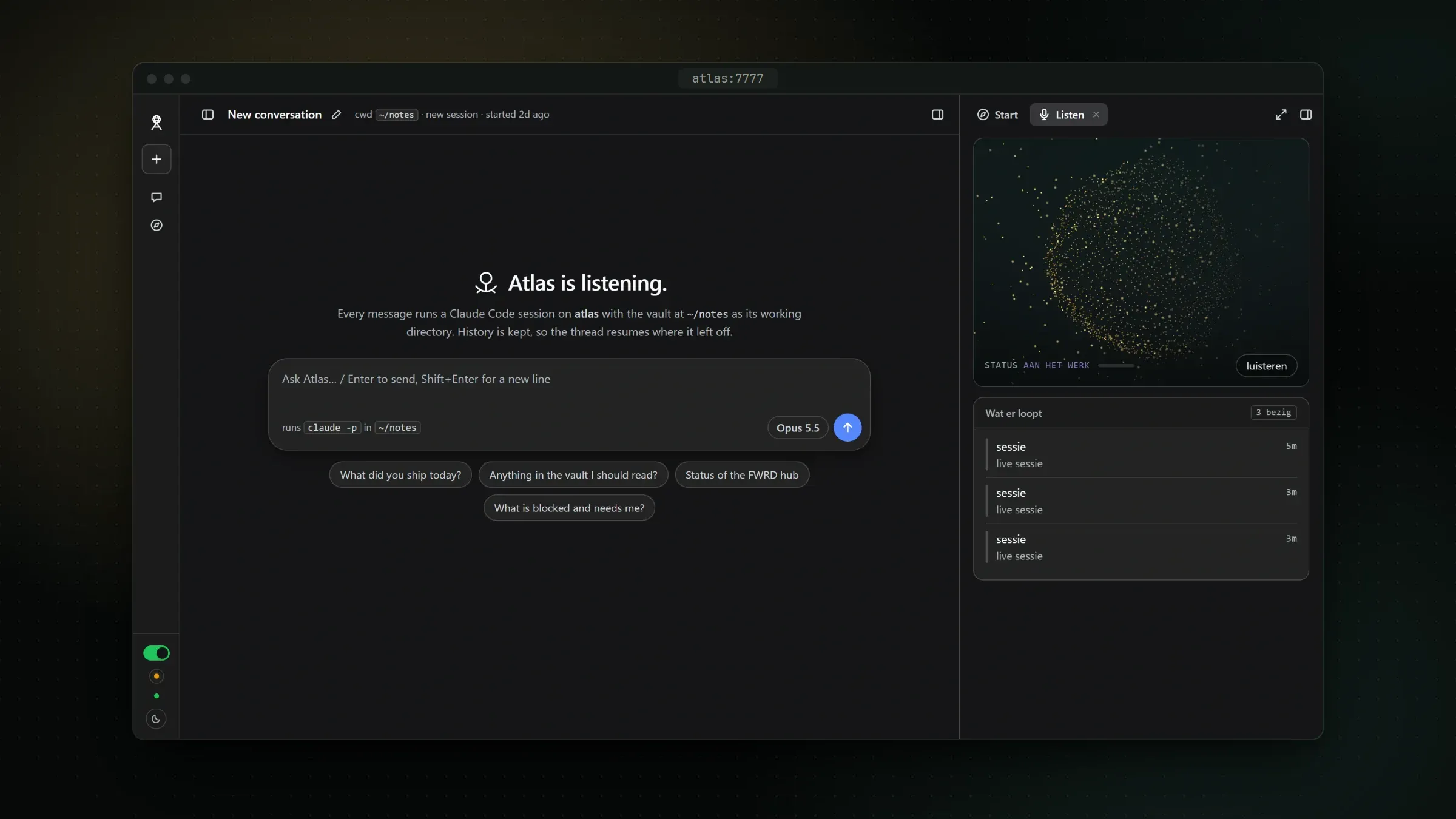This screenshot has width=1456, height=819.
Task: Toggle right panel icon in chat header
Action: [x=937, y=115]
